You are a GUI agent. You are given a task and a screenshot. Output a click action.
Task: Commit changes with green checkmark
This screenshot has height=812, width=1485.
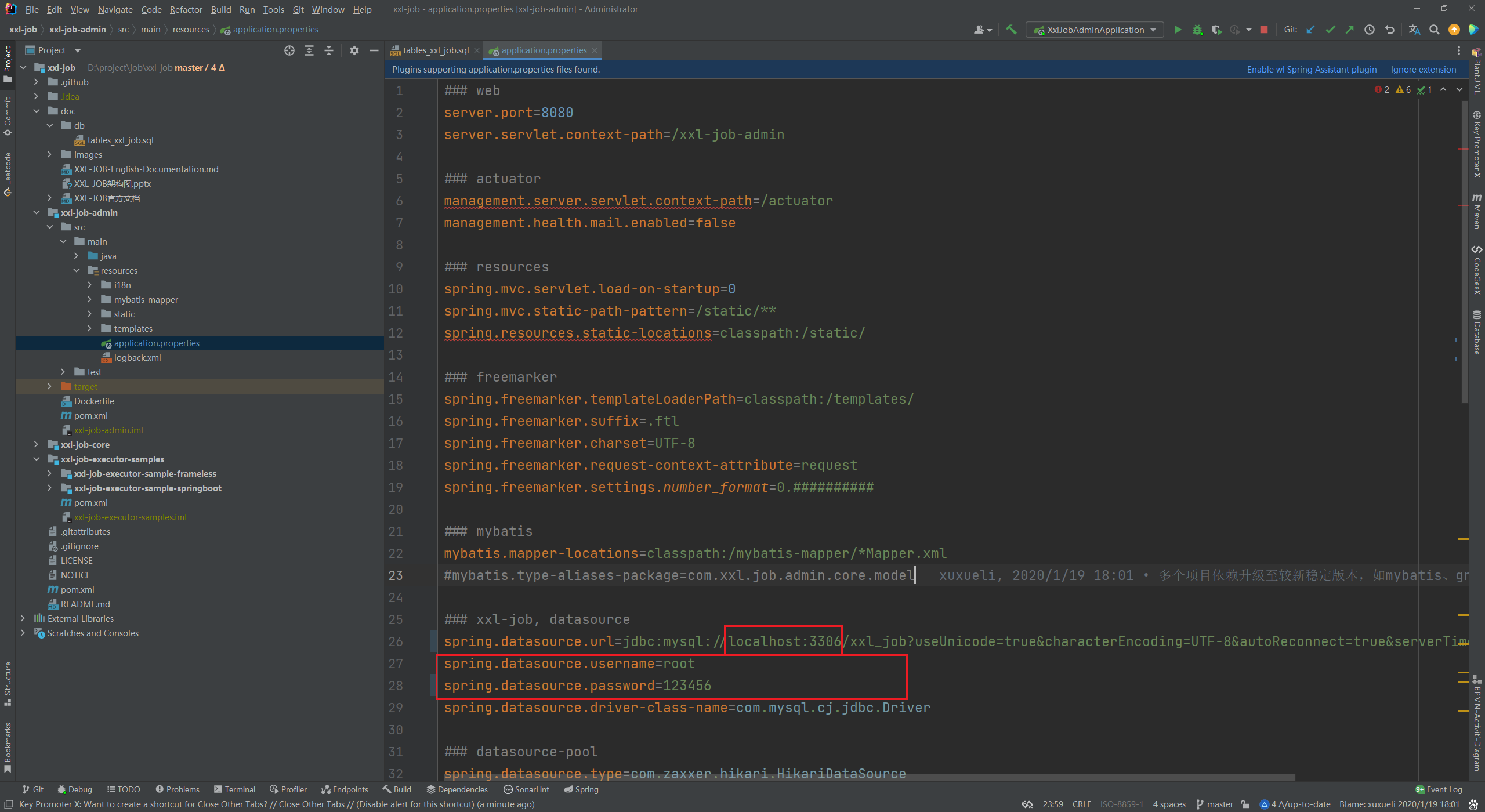[x=1330, y=30]
